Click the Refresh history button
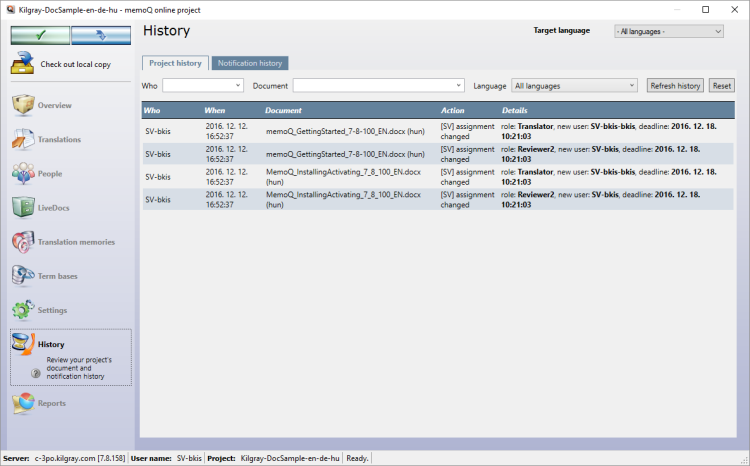The height and width of the screenshot is (466, 750). click(675, 86)
